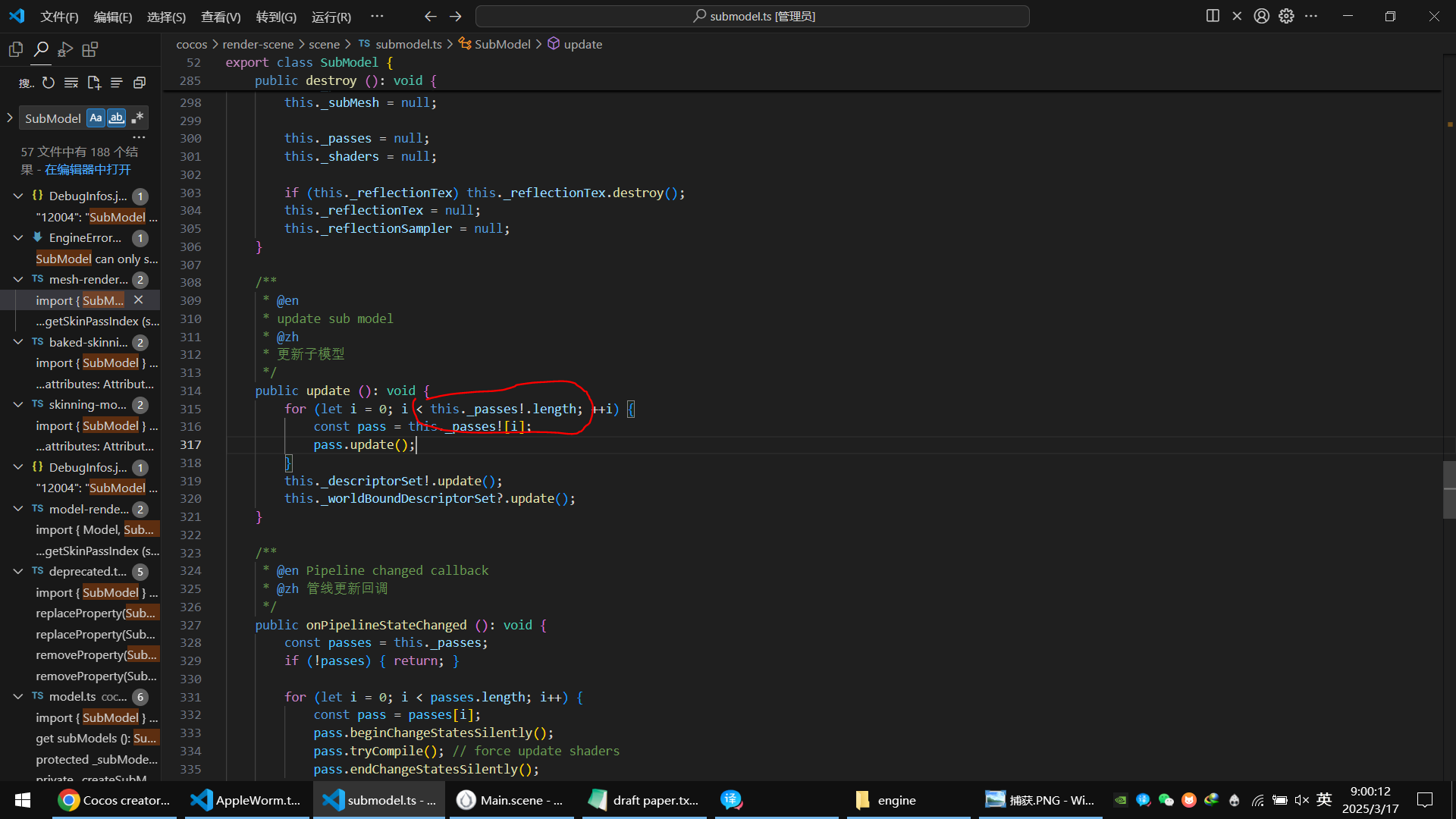The width and height of the screenshot is (1456, 819).
Task: Click the 在编辑器中打开 link
Action: point(88,170)
